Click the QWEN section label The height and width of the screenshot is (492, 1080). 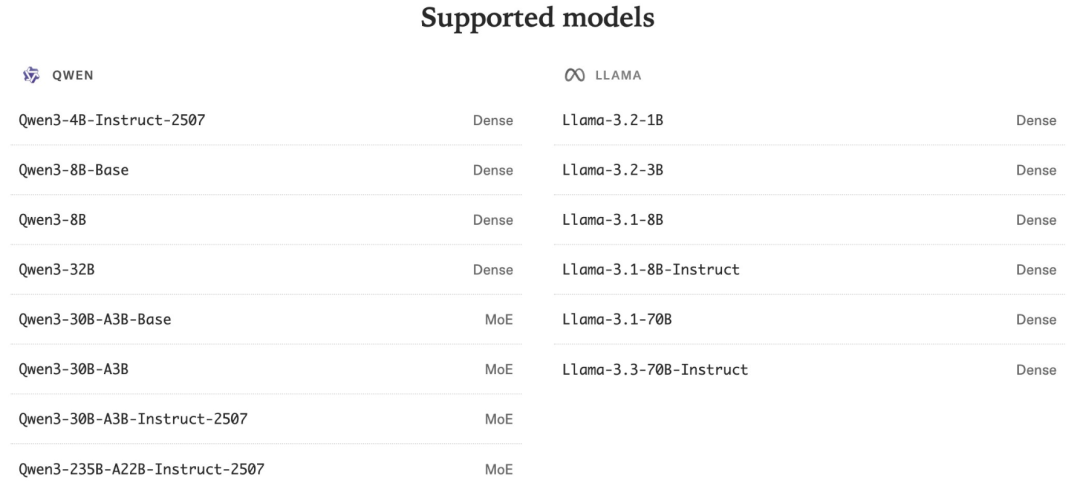click(x=73, y=75)
